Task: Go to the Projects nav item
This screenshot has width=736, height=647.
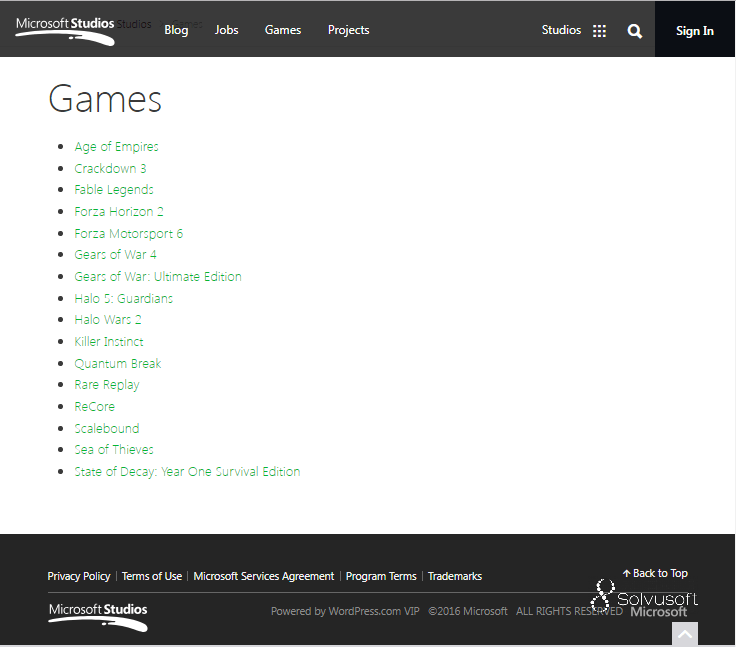Action: [348, 30]
